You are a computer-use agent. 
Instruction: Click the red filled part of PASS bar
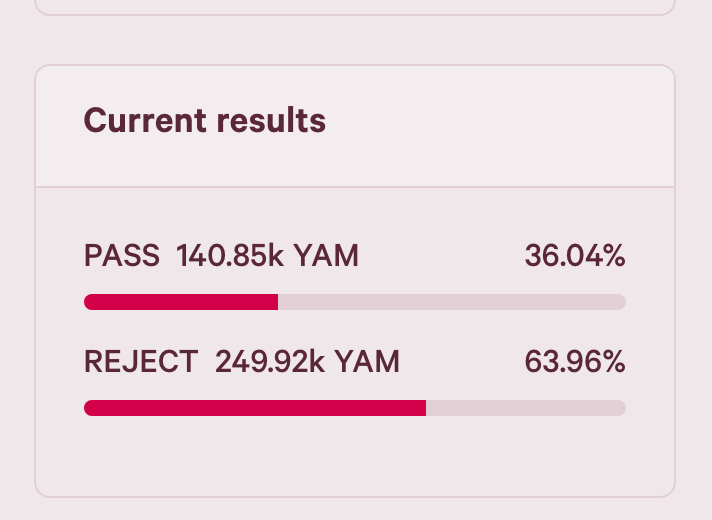point(181,302)
